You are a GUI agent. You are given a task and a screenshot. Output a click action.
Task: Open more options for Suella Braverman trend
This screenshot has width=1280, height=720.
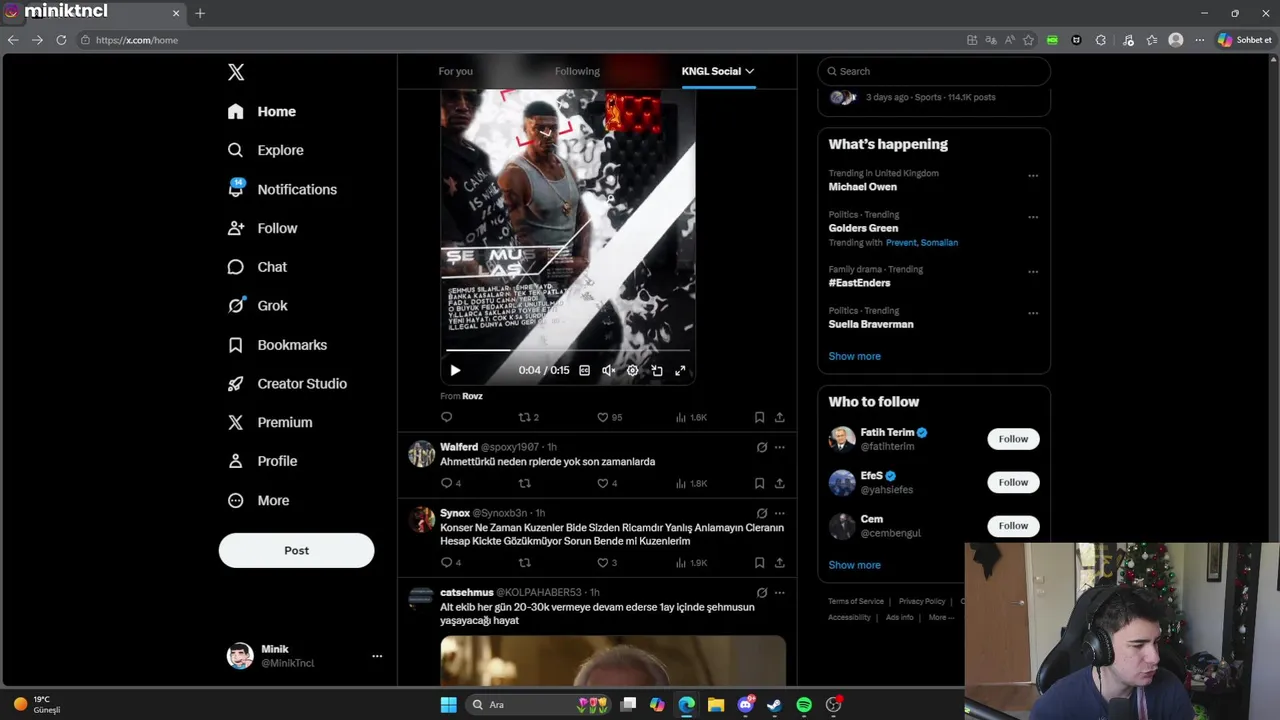tap(1033, 313)
